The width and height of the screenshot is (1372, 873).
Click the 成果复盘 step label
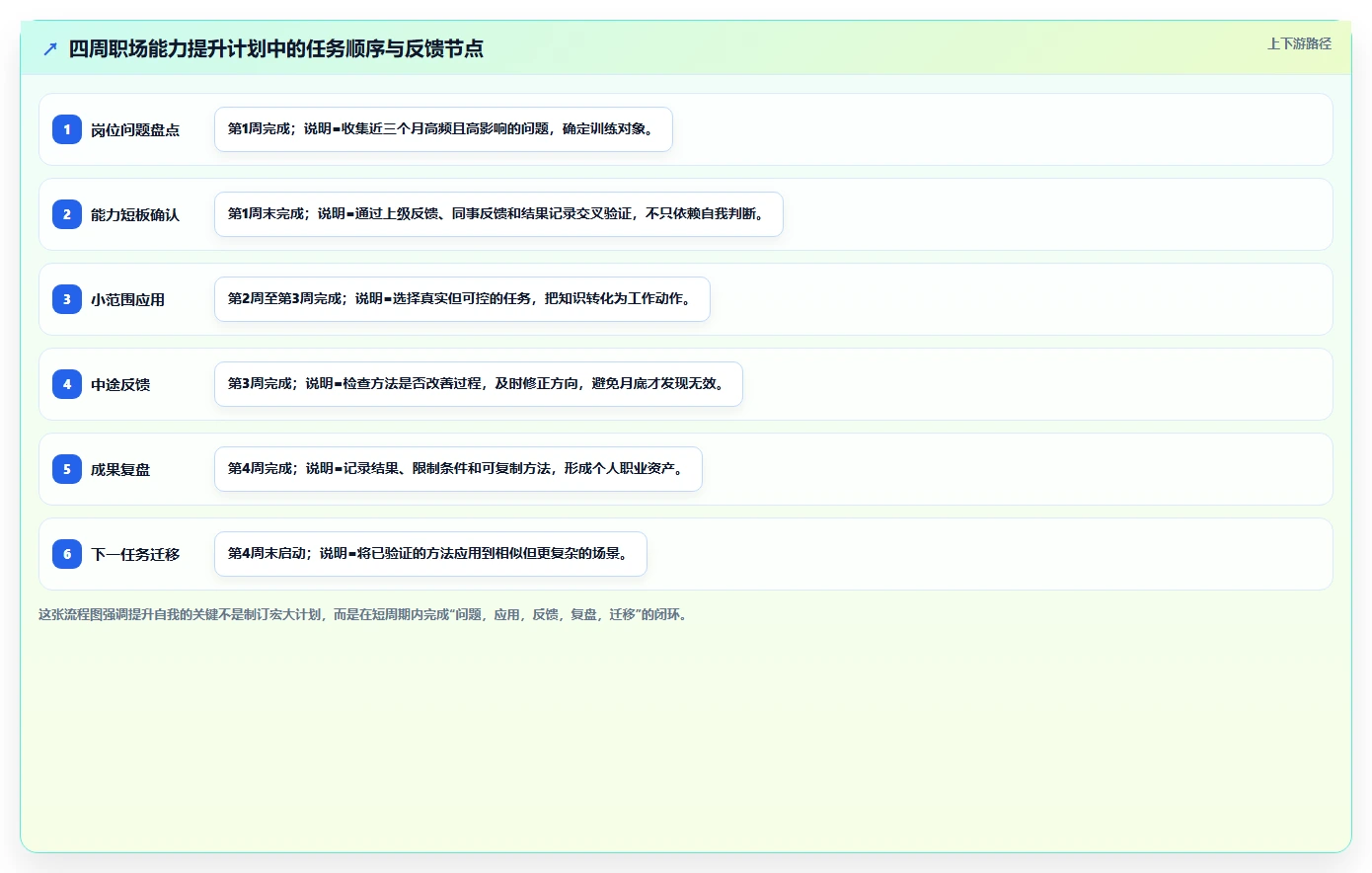point(120,469)
